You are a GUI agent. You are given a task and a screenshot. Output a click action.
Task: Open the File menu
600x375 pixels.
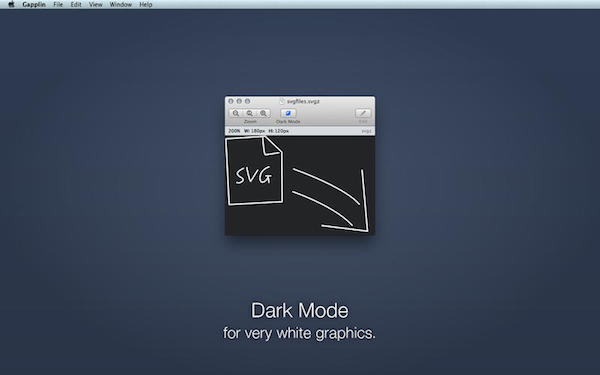click(x=58, y=5)
